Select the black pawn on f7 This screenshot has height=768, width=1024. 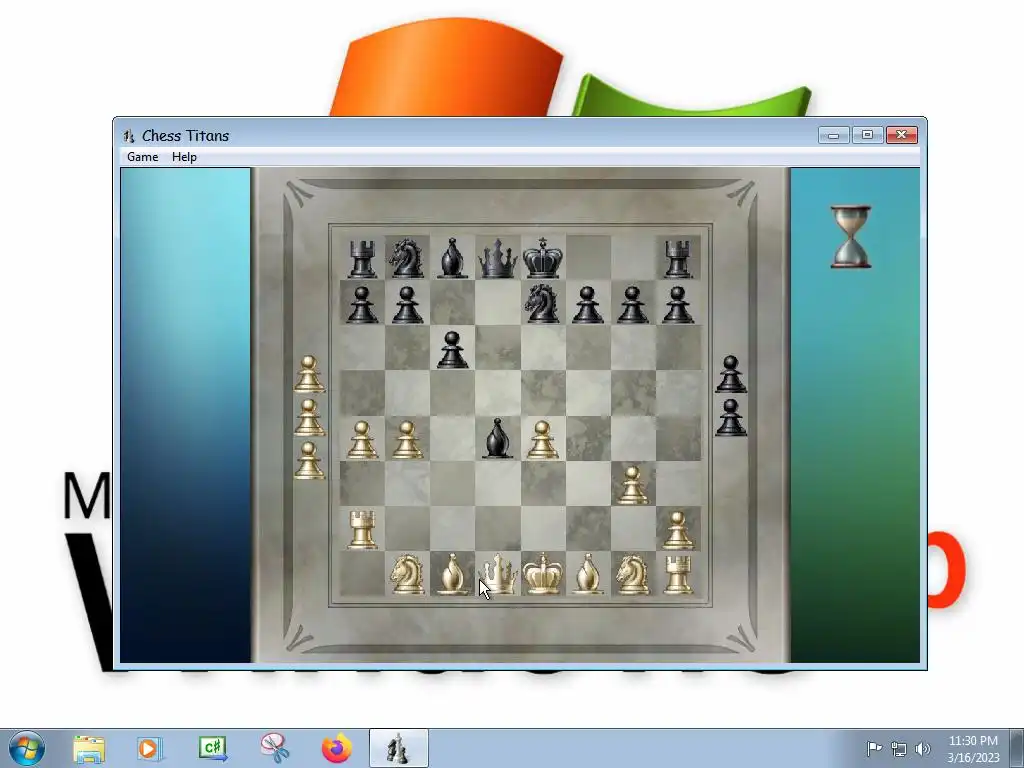(x=588, y=304)
